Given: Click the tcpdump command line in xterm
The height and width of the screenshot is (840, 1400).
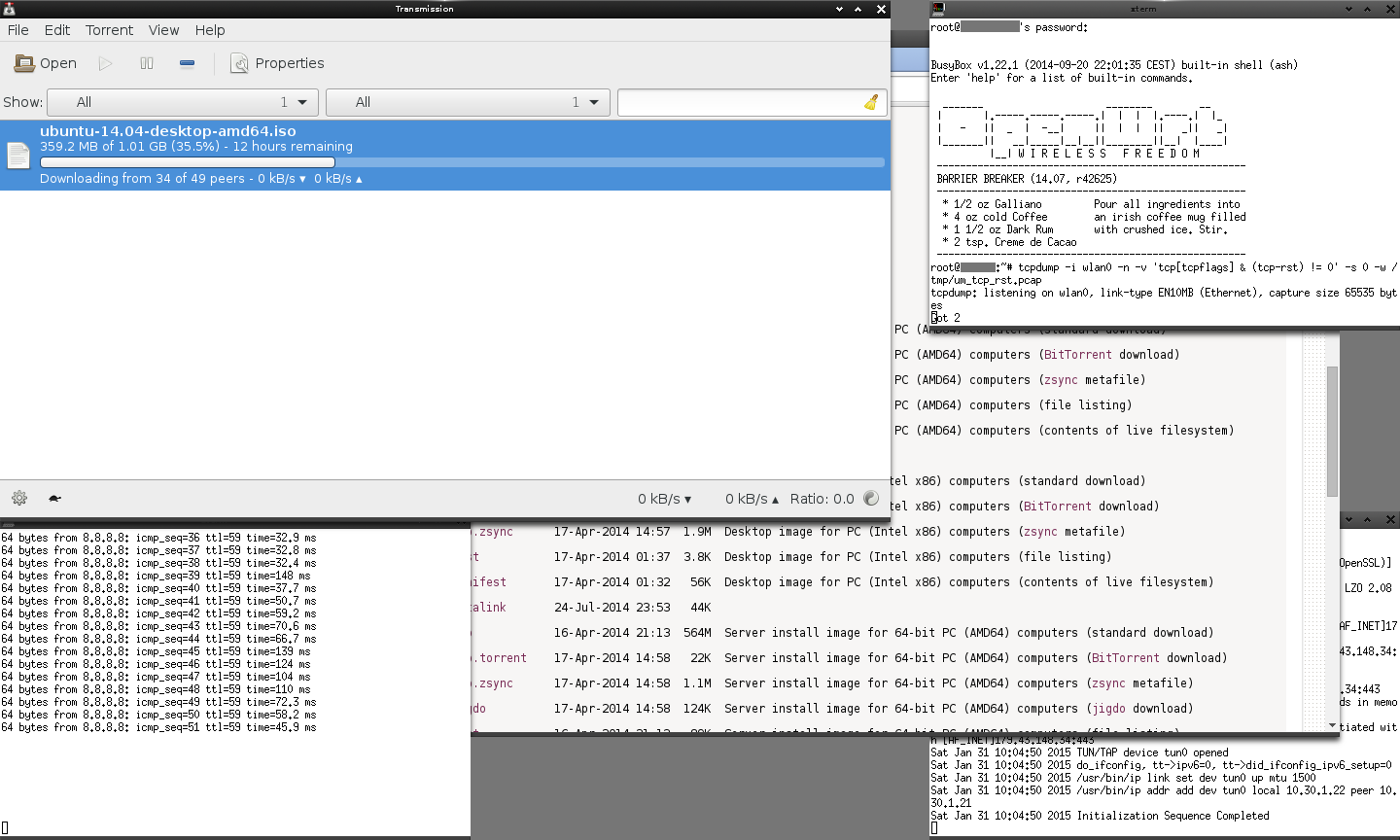Looking at the screenshot, I should pos(1165,273).
